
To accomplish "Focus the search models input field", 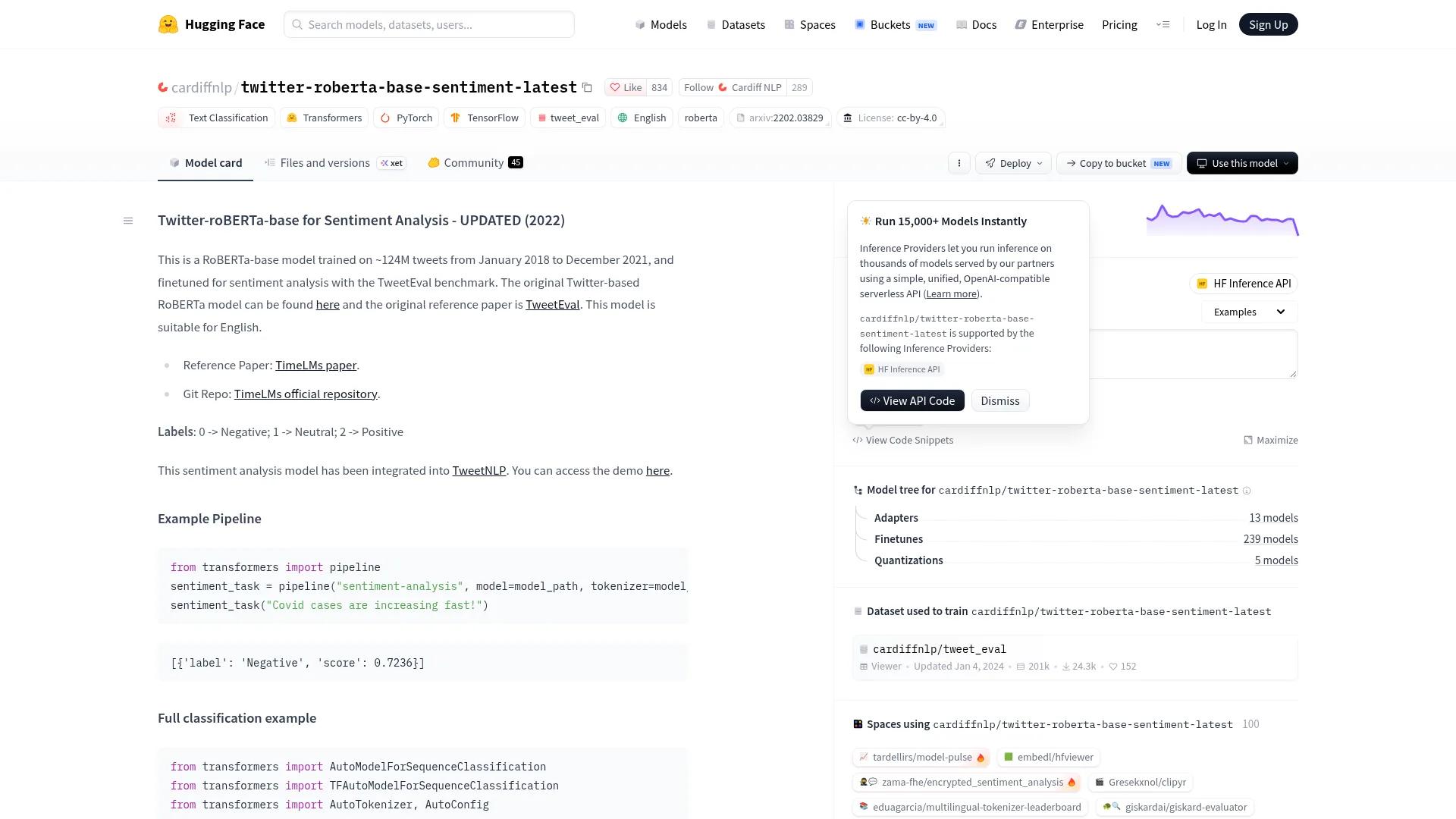I will [429, 24].
